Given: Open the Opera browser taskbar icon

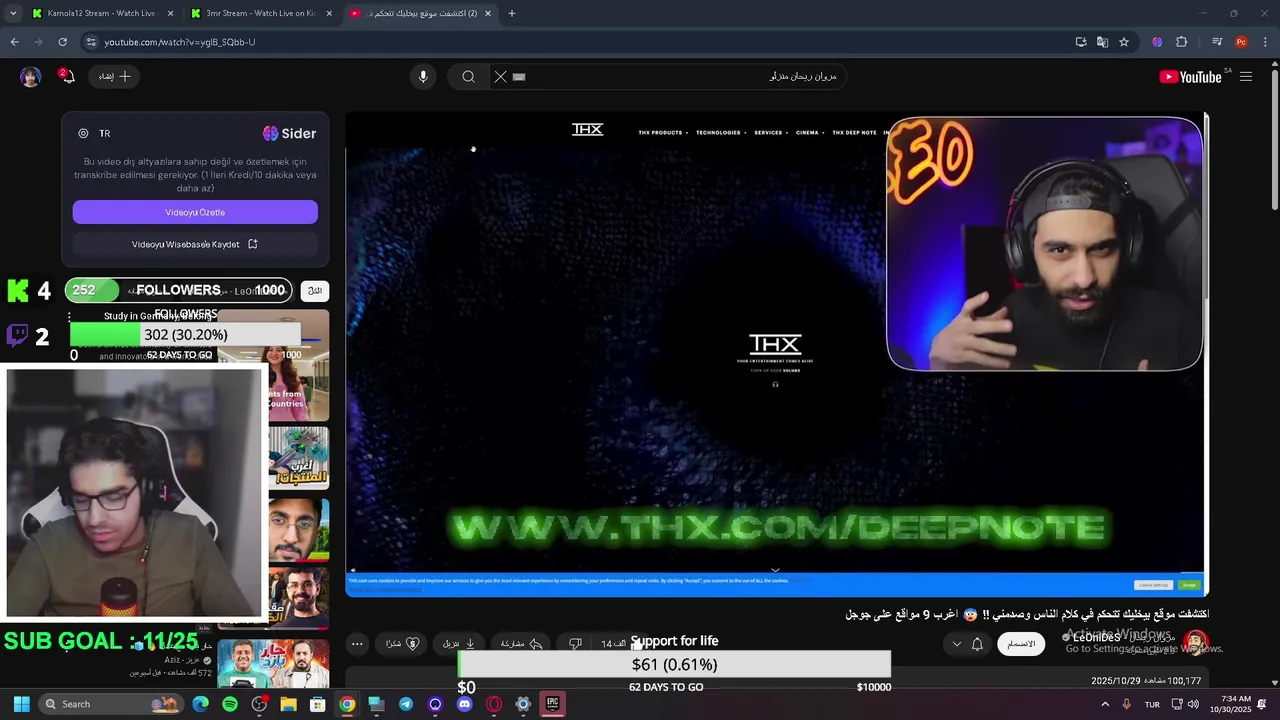Looking at the screenshot, I should pos(493,704).
